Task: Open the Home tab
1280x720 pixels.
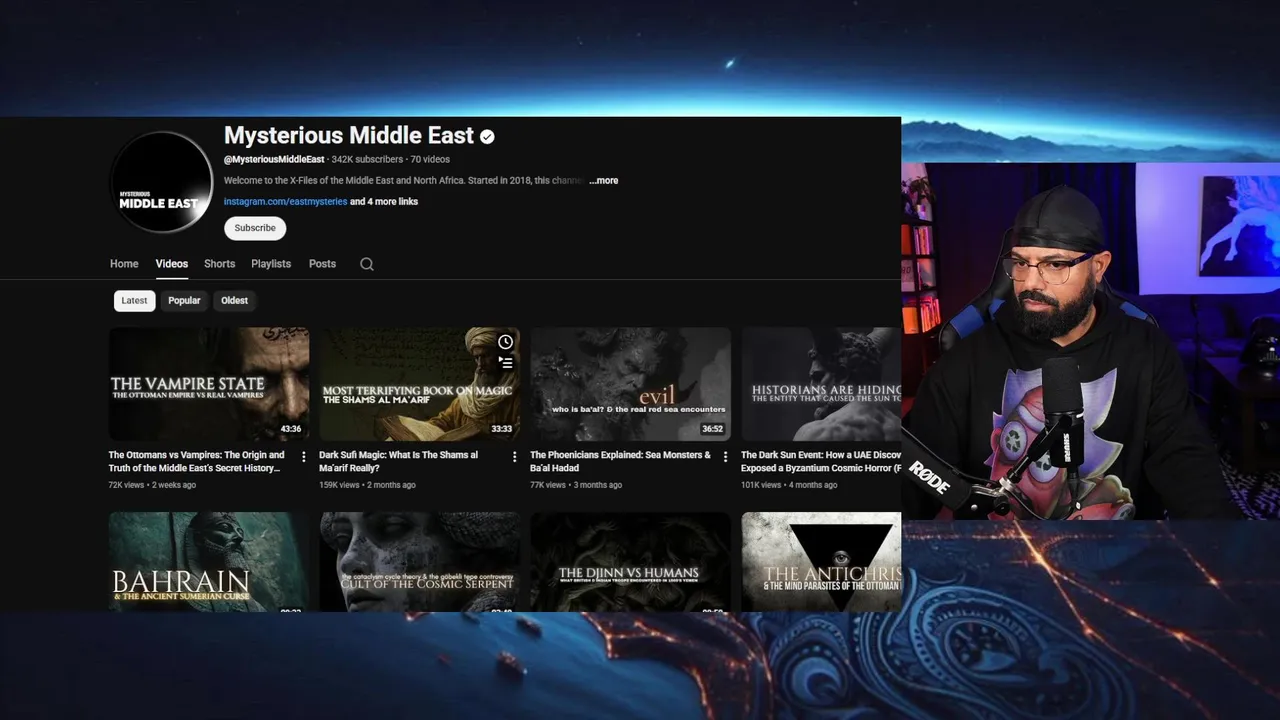Action: click(124, 264)
